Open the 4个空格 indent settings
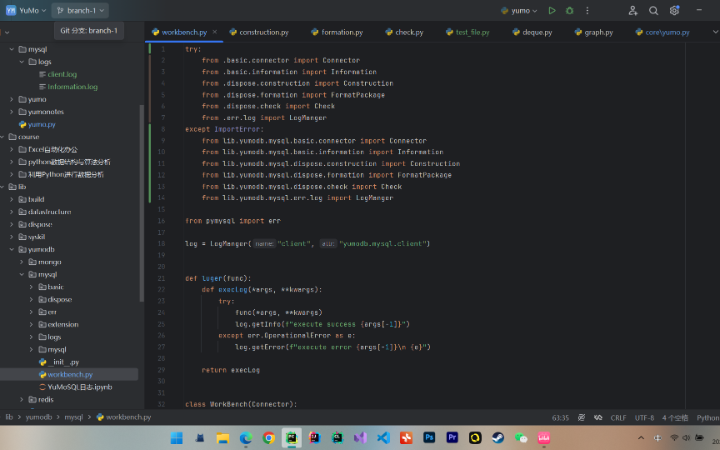 click(x=675, y=417)
